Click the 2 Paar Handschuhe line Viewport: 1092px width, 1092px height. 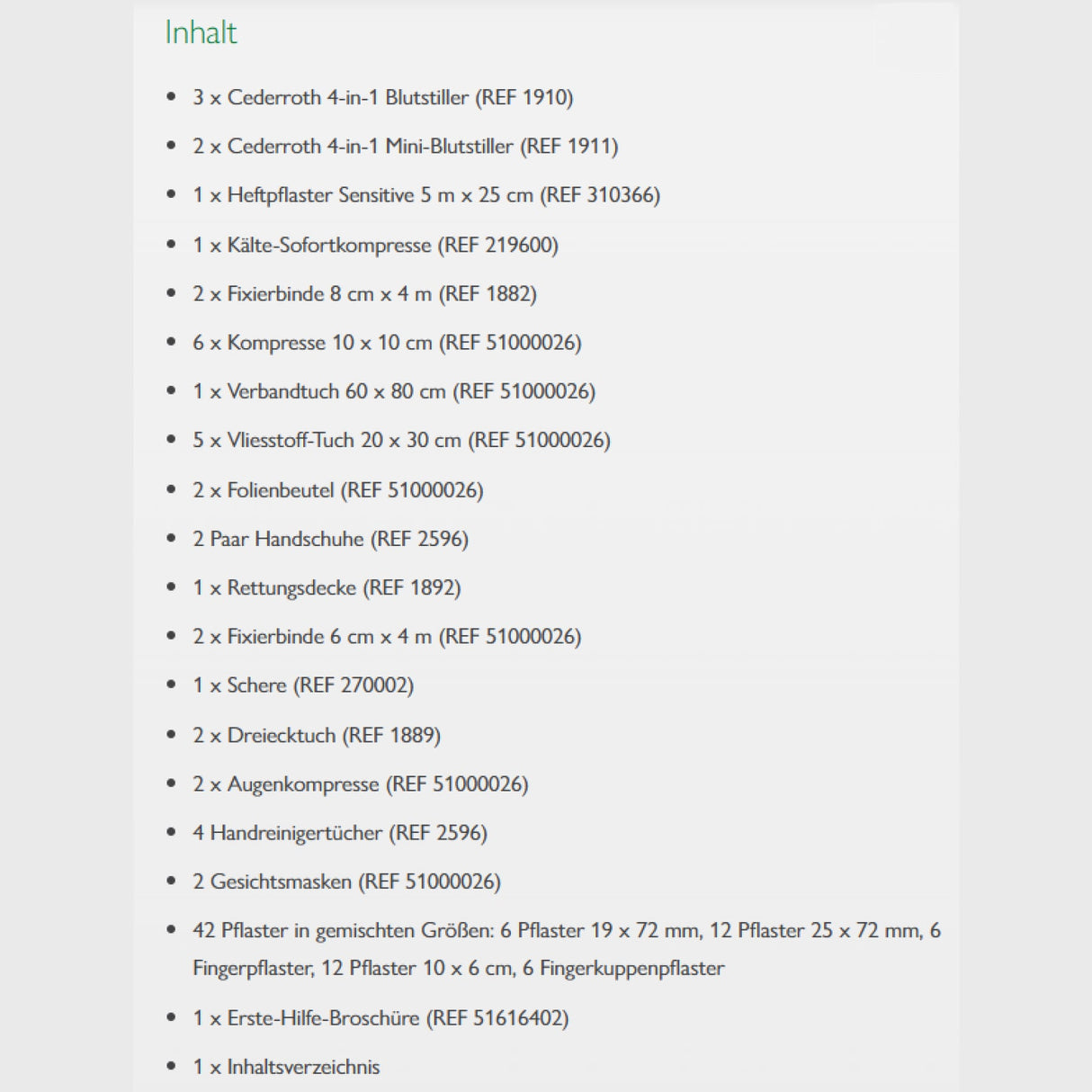click(x=330, y=539)
